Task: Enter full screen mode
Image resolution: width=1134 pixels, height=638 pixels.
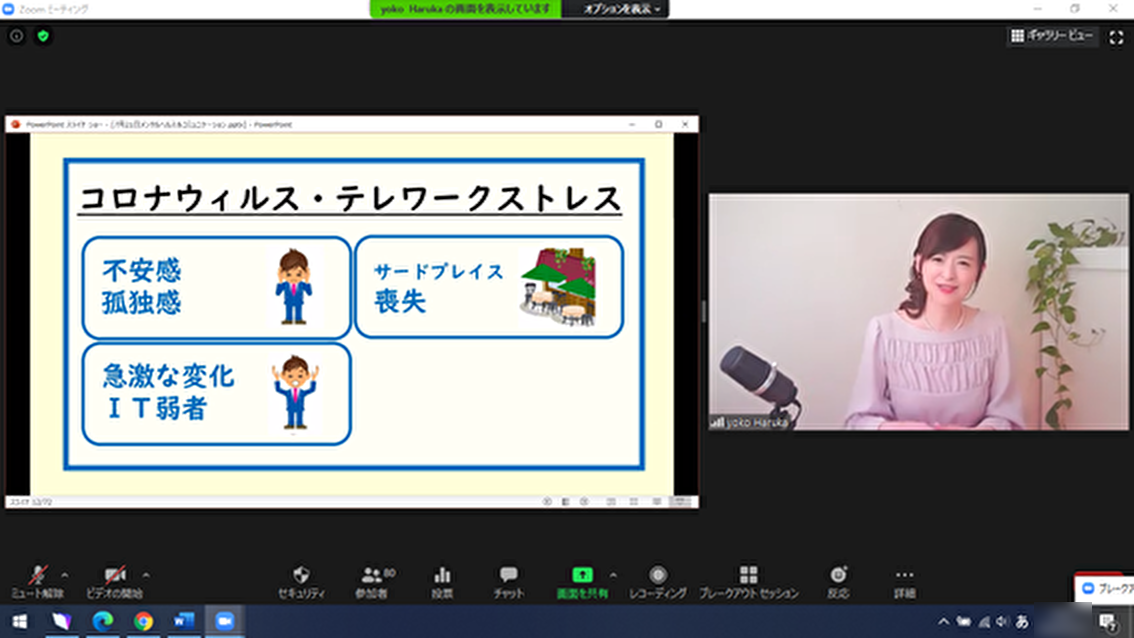Action: click(x=1117, y=36)
